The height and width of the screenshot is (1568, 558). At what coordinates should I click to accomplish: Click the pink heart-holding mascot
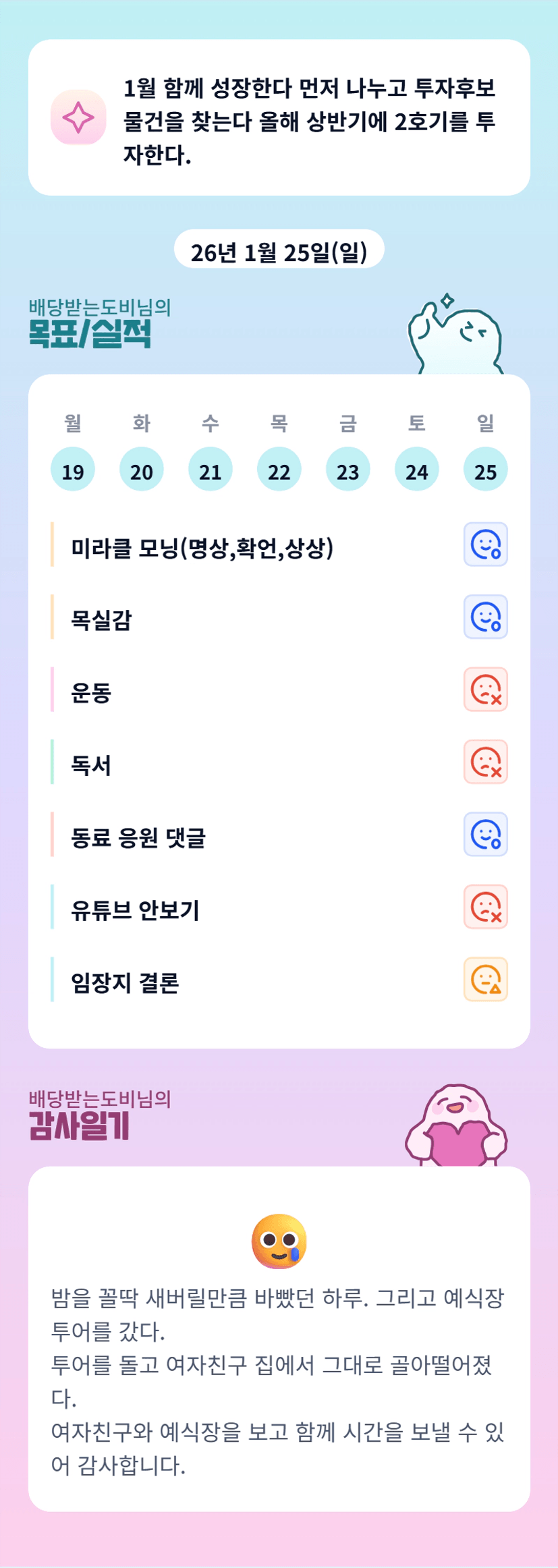click(x=457, y=1126)
